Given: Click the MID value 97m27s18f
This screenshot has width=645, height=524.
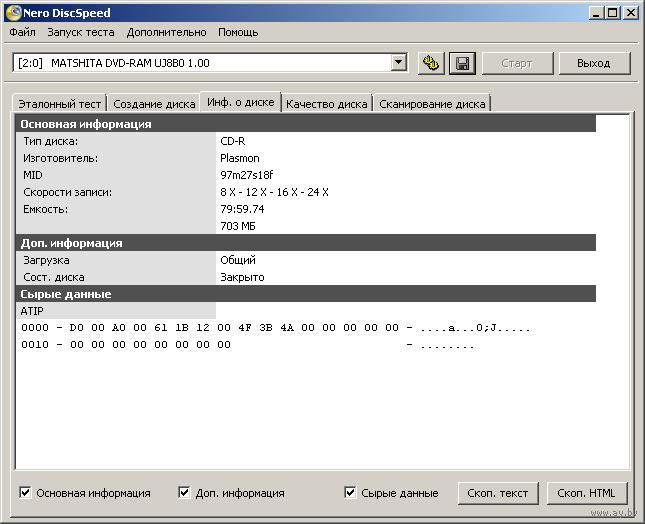Looking at the screenshot, I should [x=247, y=175].
